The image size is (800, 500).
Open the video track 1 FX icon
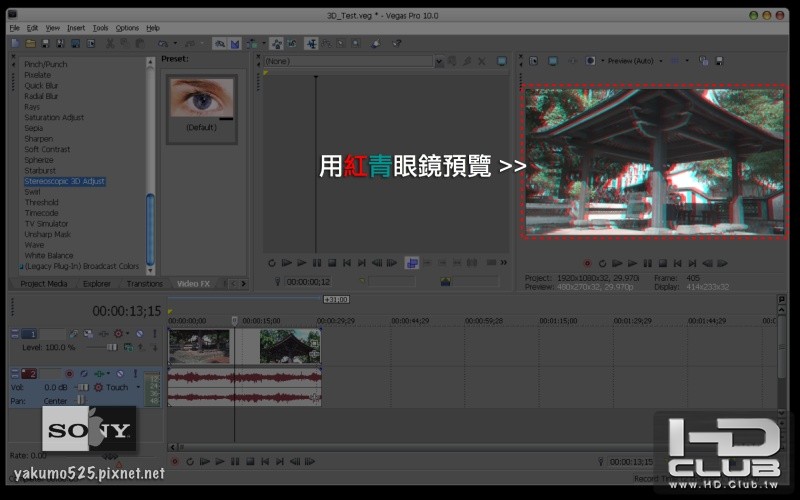point(88,333)
